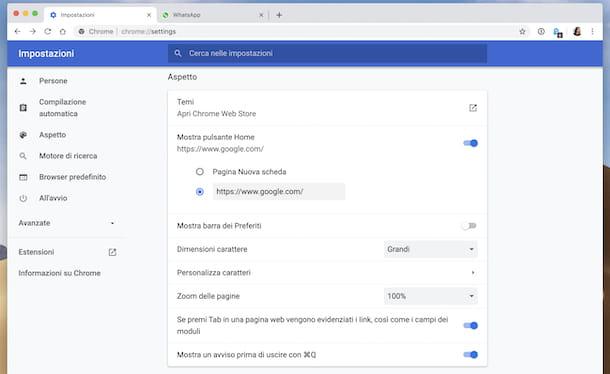Open Informazioni su Chrome
Viewport: 610px width, 374px height.
(x=59, y=273)
